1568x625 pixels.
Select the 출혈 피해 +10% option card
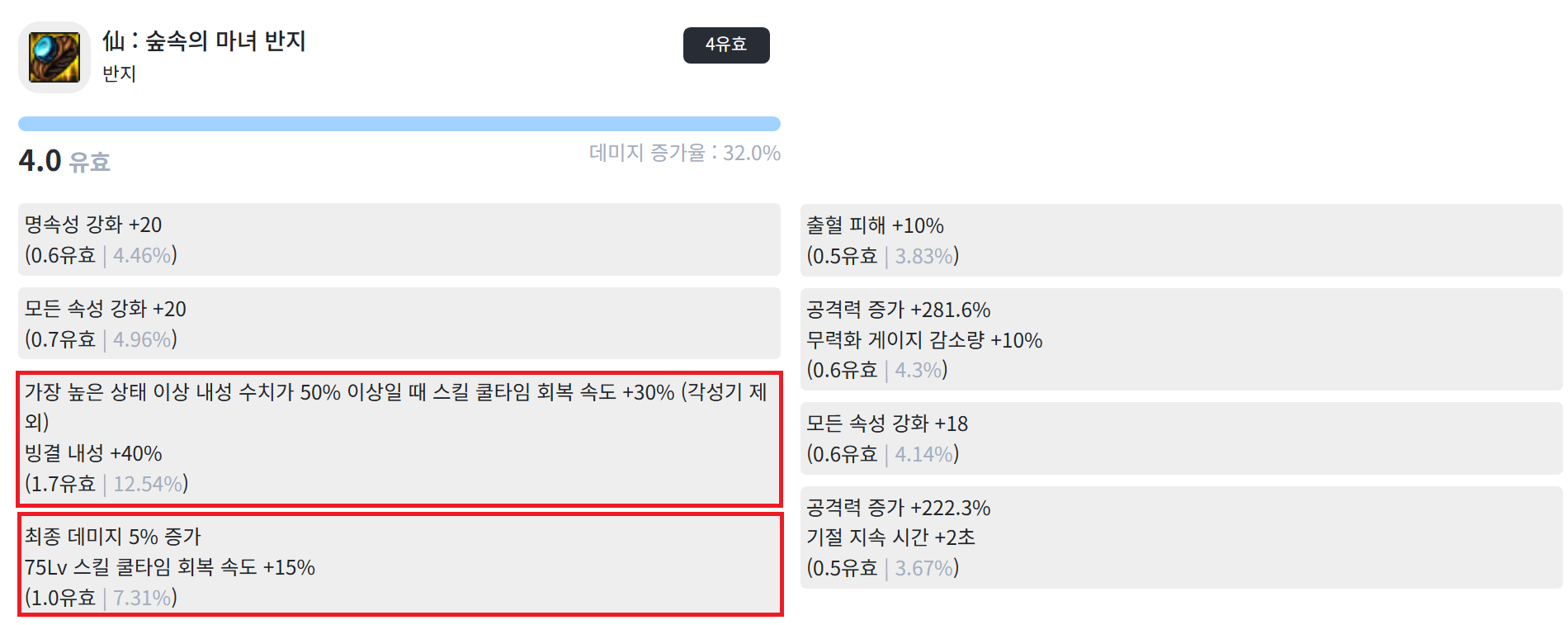pyautogui.click(x=1181, y=240)
